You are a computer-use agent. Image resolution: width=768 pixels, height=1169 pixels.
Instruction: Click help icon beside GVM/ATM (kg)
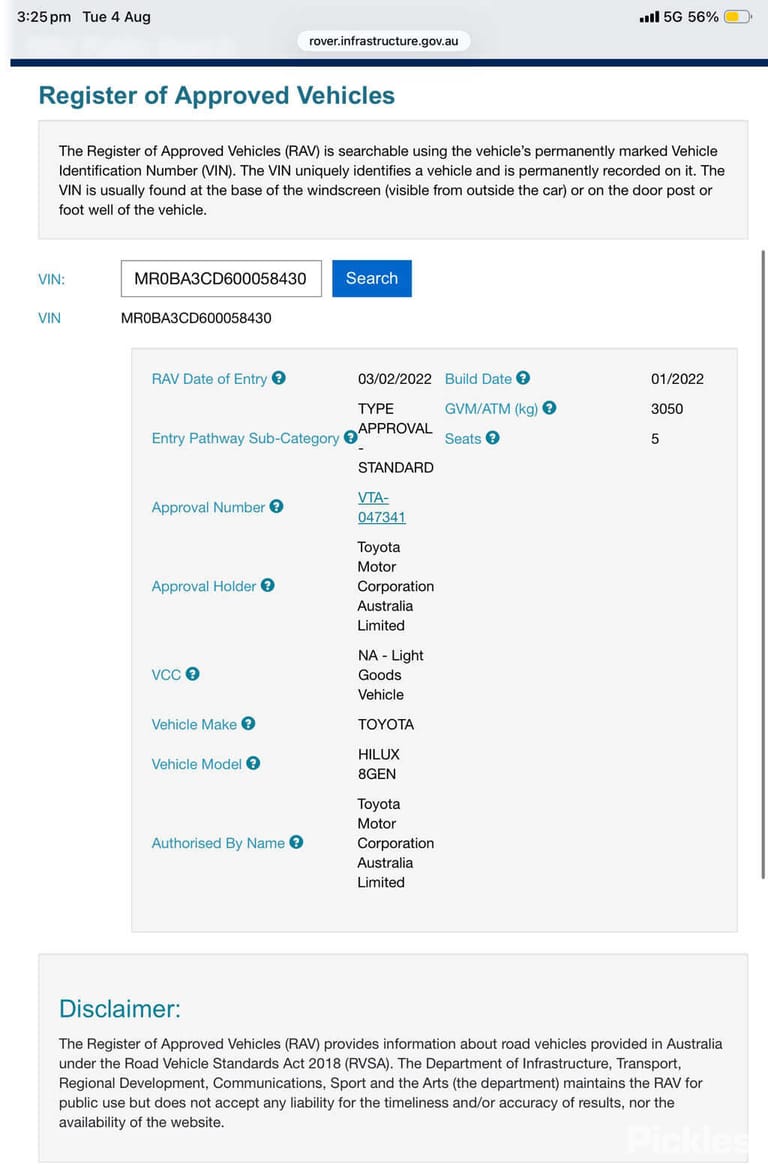point(550,408)
